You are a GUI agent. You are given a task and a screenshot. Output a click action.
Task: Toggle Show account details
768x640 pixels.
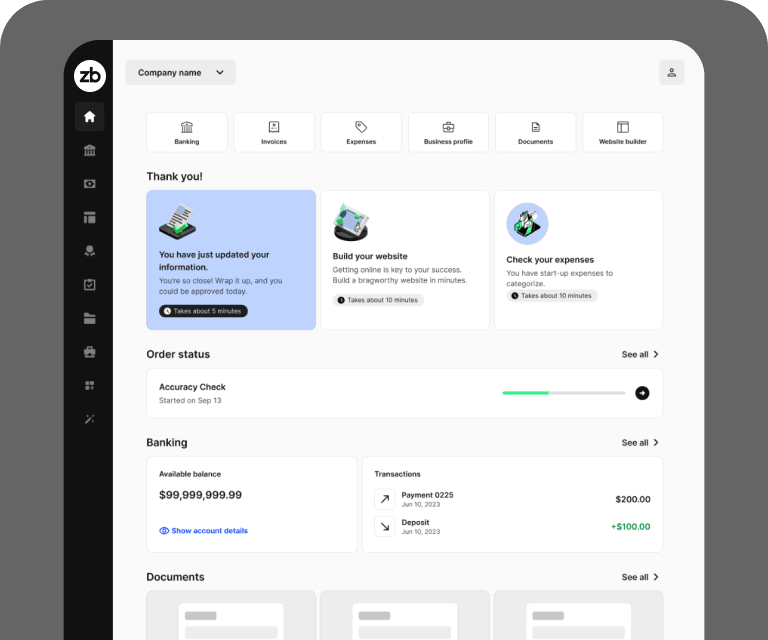click(x=203, y=531)
